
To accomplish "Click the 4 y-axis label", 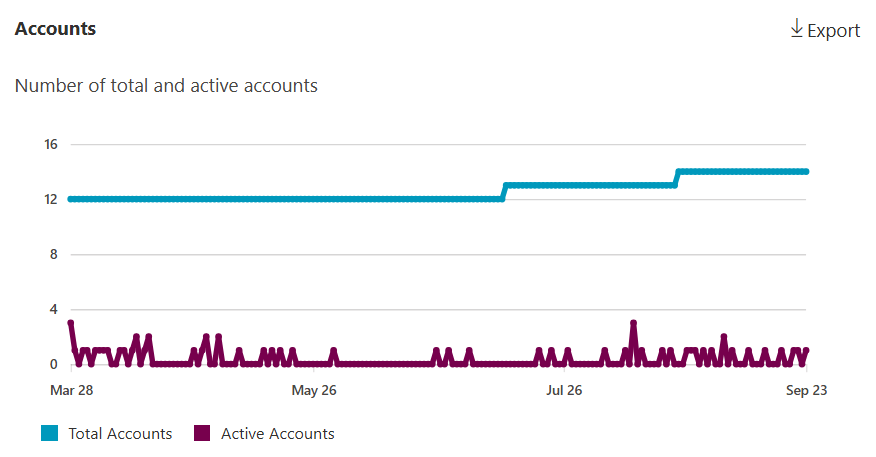I will [54, 309].
